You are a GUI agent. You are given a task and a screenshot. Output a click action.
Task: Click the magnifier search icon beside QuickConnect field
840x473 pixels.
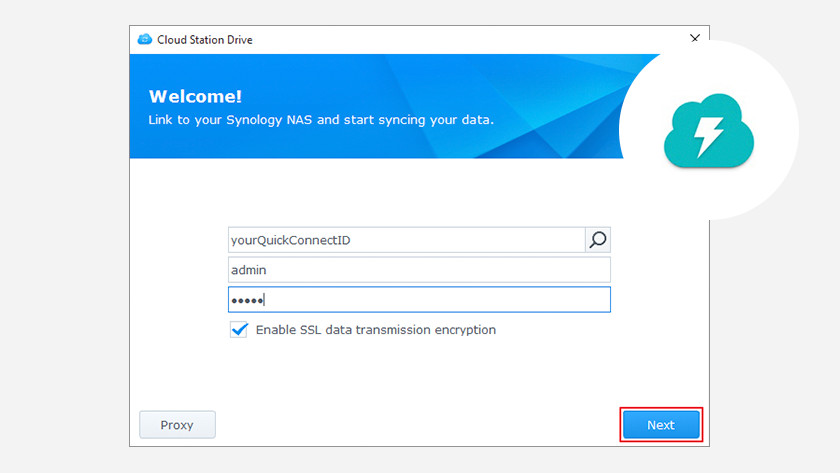coord(598,240)
